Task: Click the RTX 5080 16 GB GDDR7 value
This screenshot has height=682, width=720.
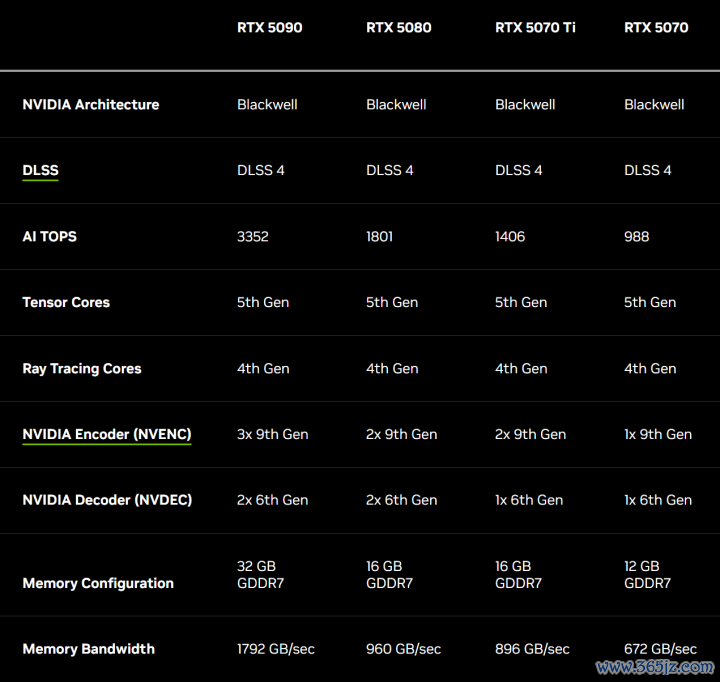Action: (x=389, y=575)
